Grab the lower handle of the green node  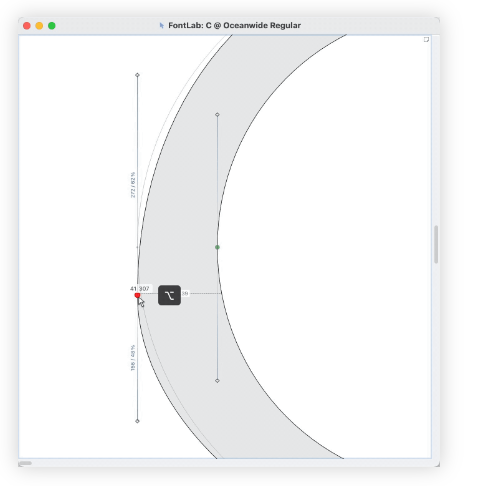pyautogui.click(x=217, y=380)
